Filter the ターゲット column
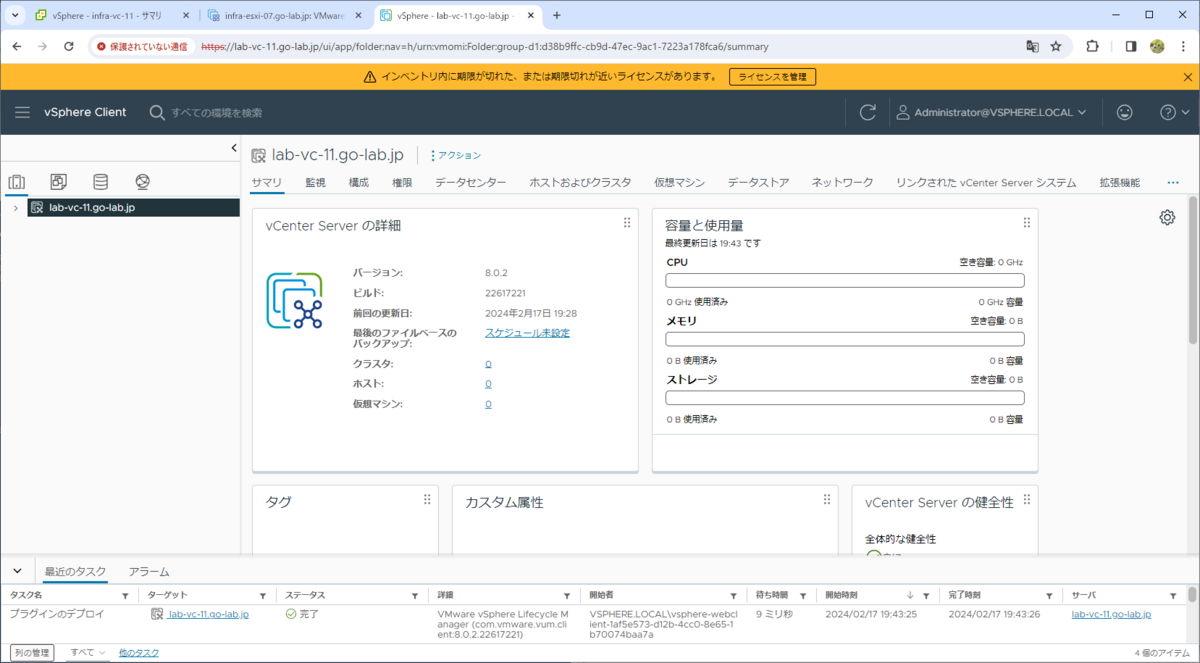 coord(263,595)
